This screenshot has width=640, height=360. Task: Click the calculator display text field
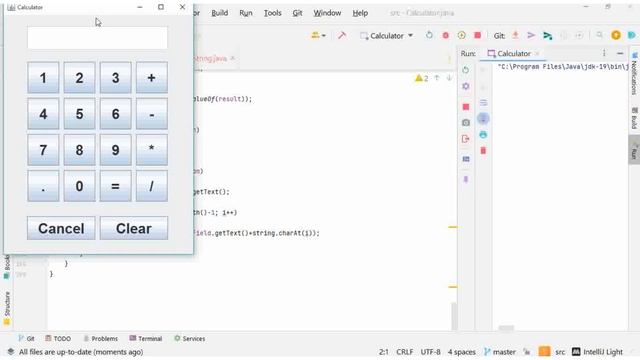tap(97, 38)
